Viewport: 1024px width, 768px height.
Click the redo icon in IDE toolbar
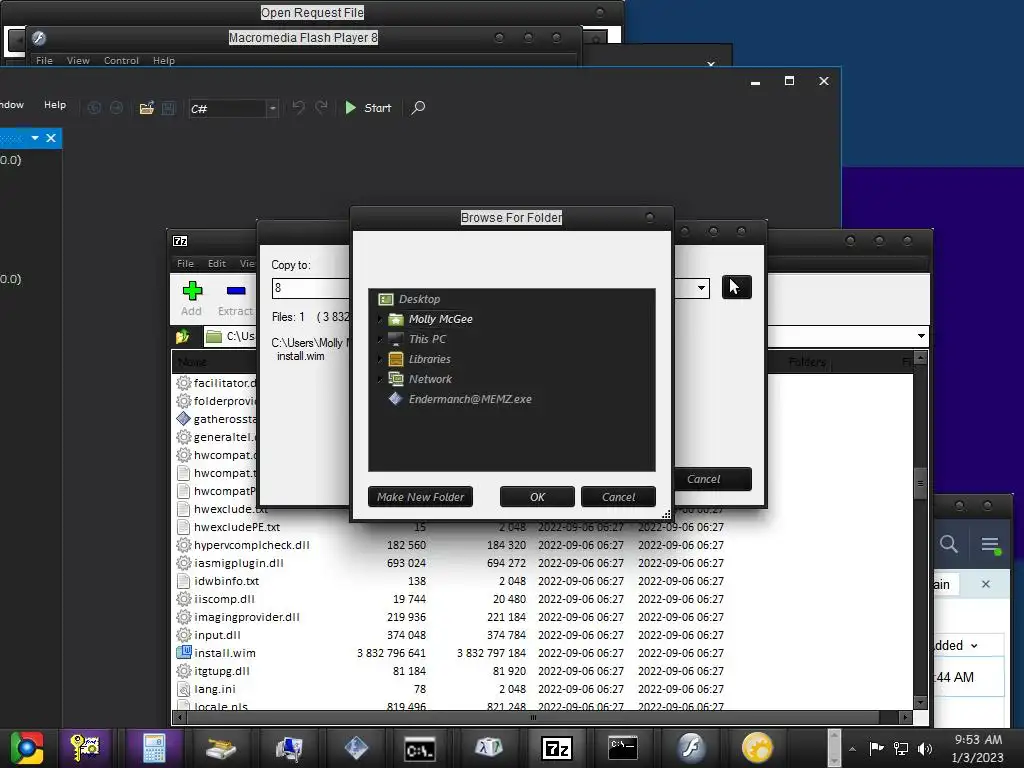(321, 108)
